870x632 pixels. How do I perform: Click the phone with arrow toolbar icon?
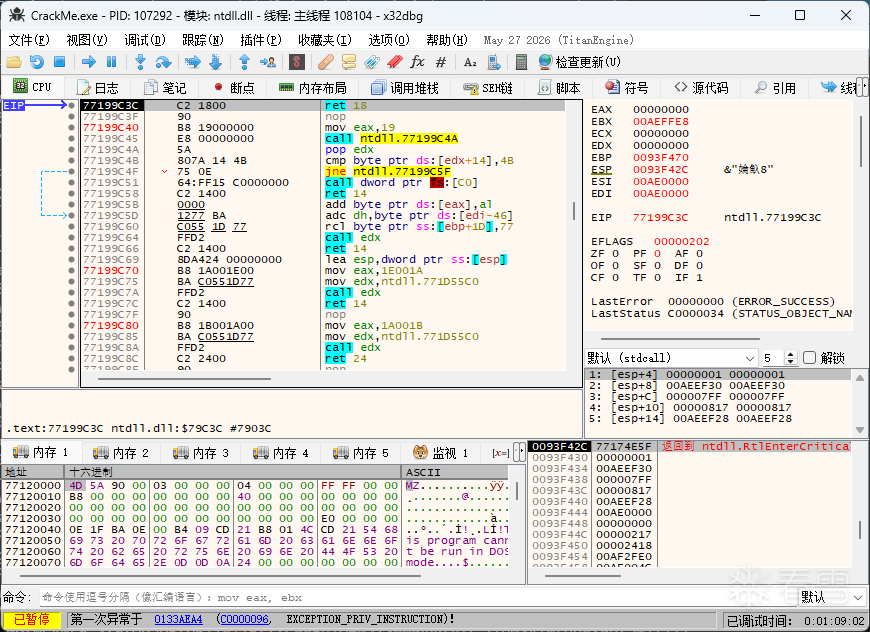point(493,62)
